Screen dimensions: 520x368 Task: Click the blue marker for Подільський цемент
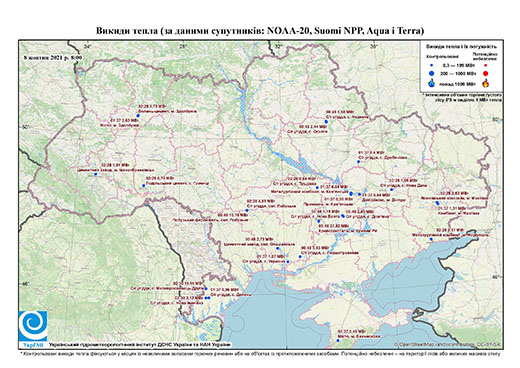(x=144, y=185)
